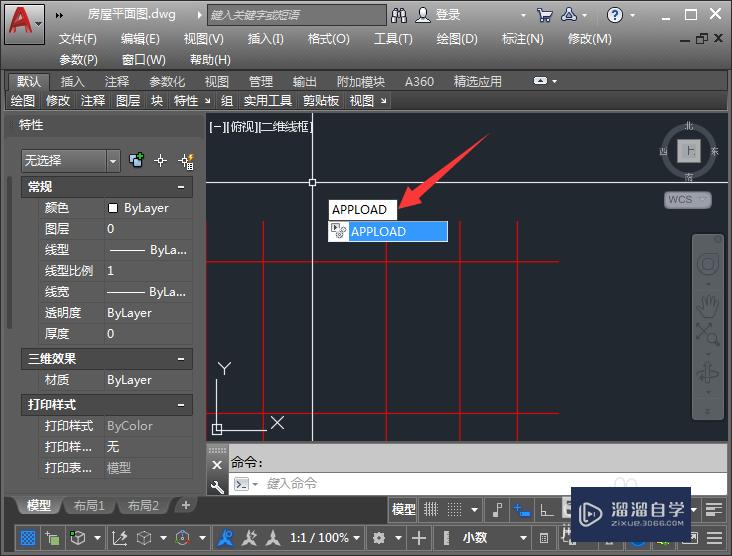The image size is (732, 556).
Task: Open the 修改(M) menu
Action: click(x=589, y=39)
